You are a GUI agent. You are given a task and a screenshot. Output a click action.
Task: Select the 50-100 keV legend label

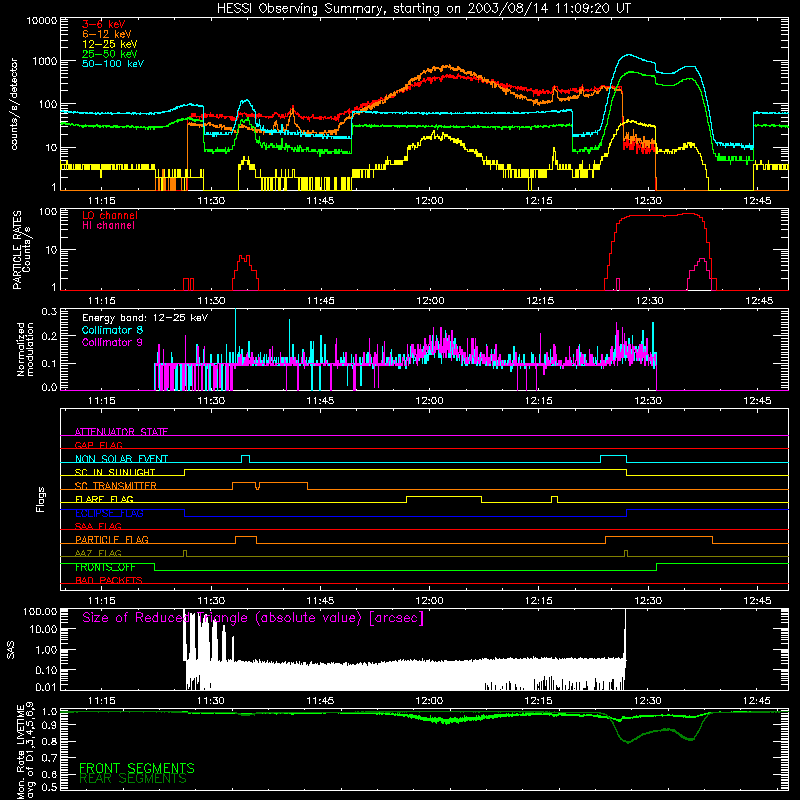coord(113,64)
